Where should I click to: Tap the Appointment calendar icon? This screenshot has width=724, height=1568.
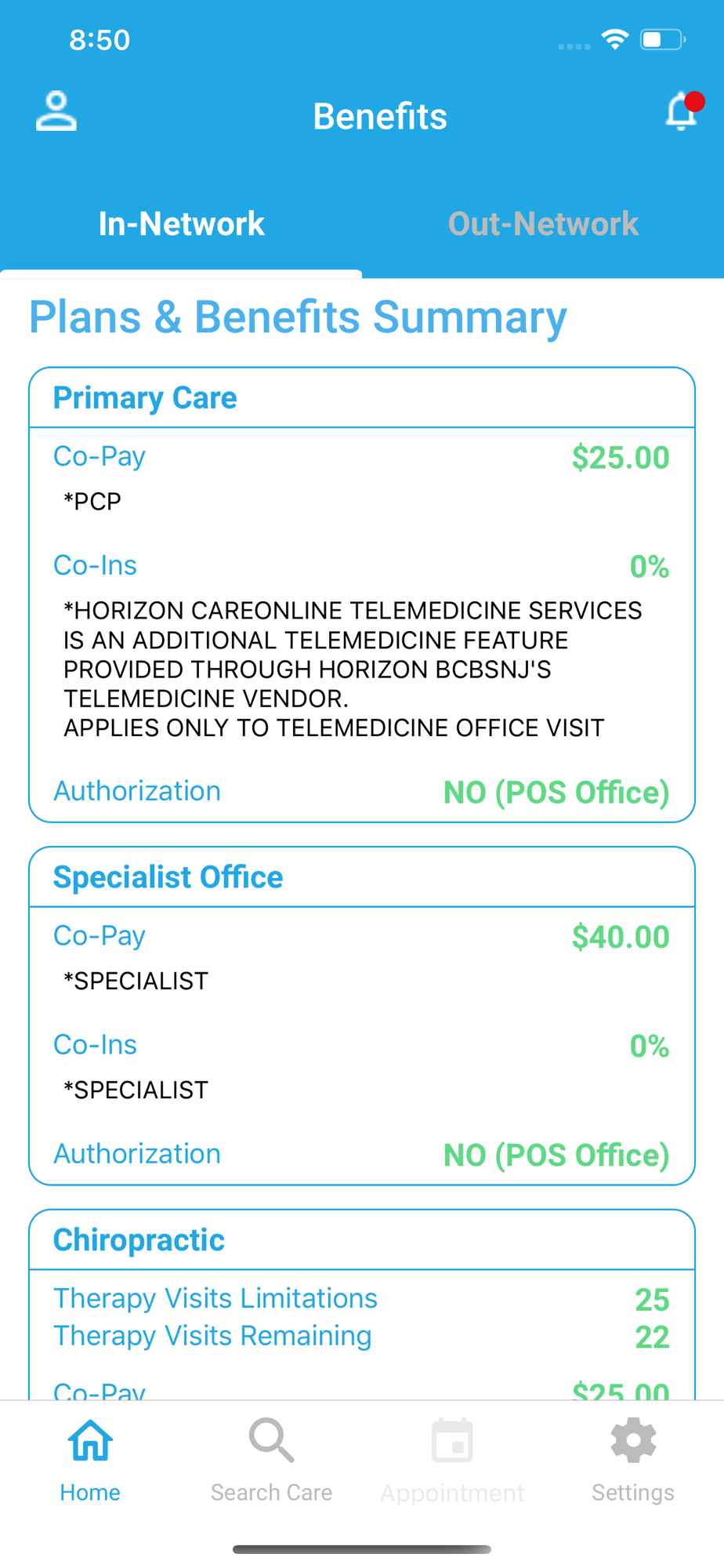click(452, 1440)
